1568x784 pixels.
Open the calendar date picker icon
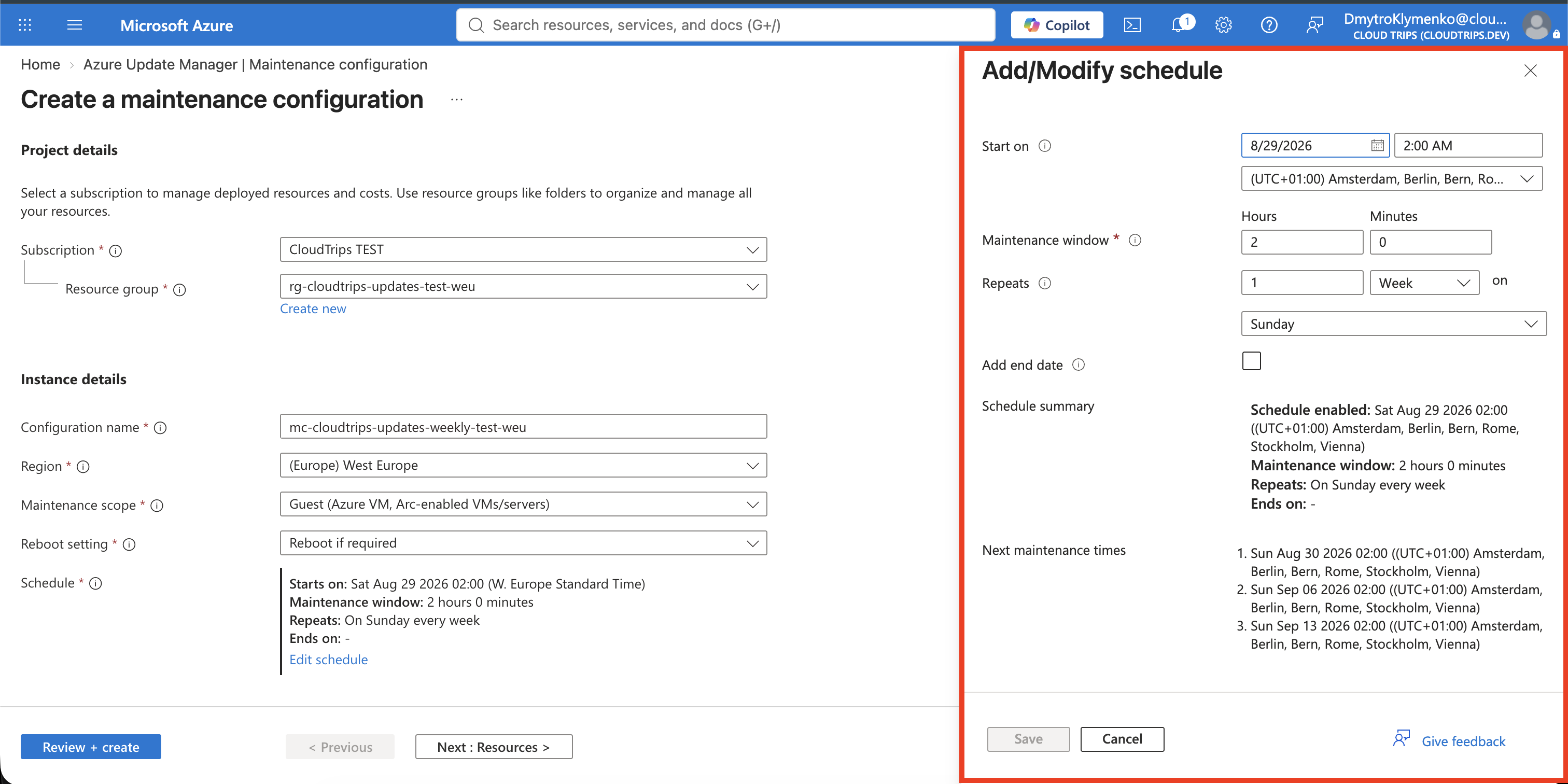pos(1377,146)
